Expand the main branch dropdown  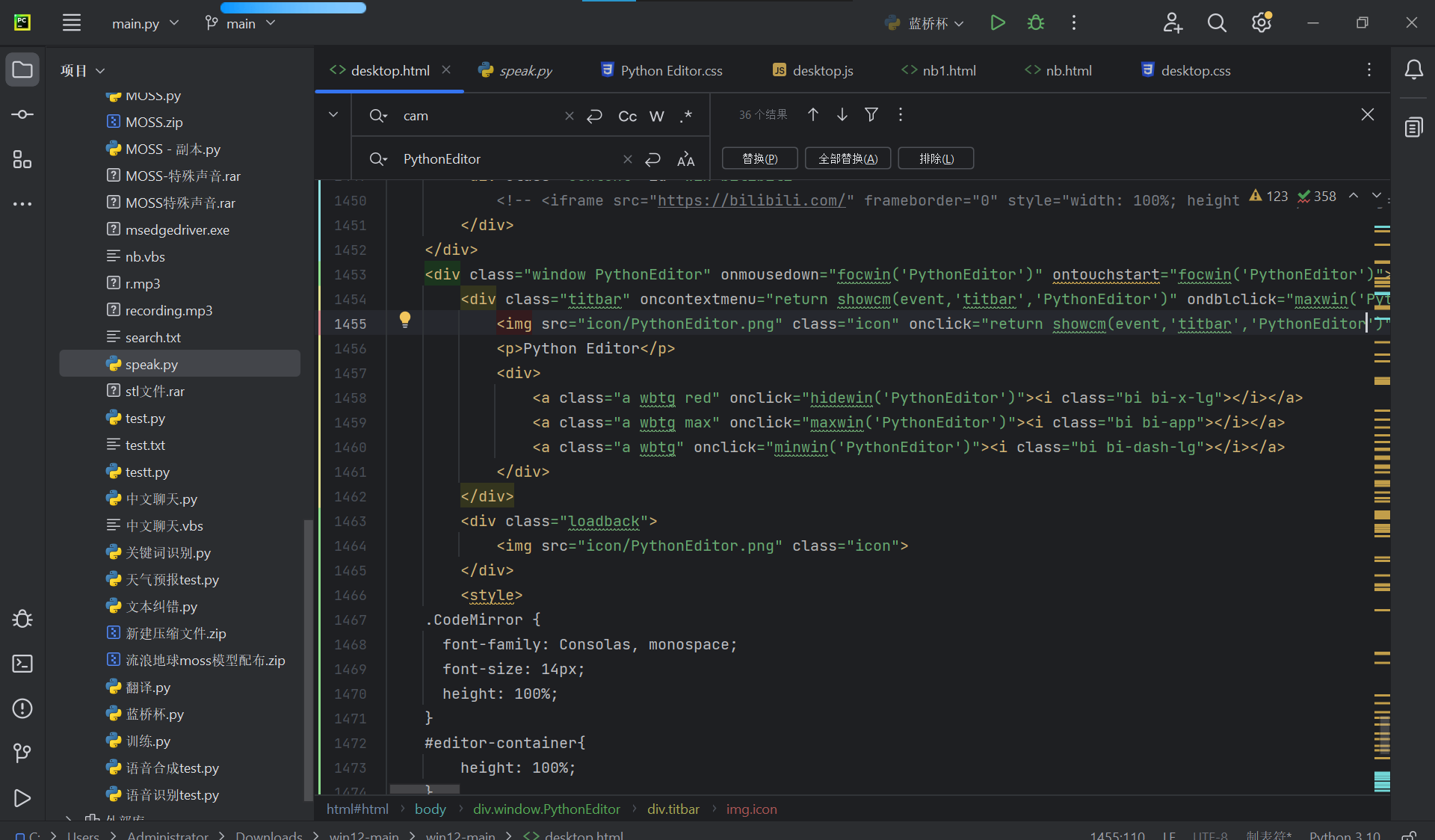point(241,23)
